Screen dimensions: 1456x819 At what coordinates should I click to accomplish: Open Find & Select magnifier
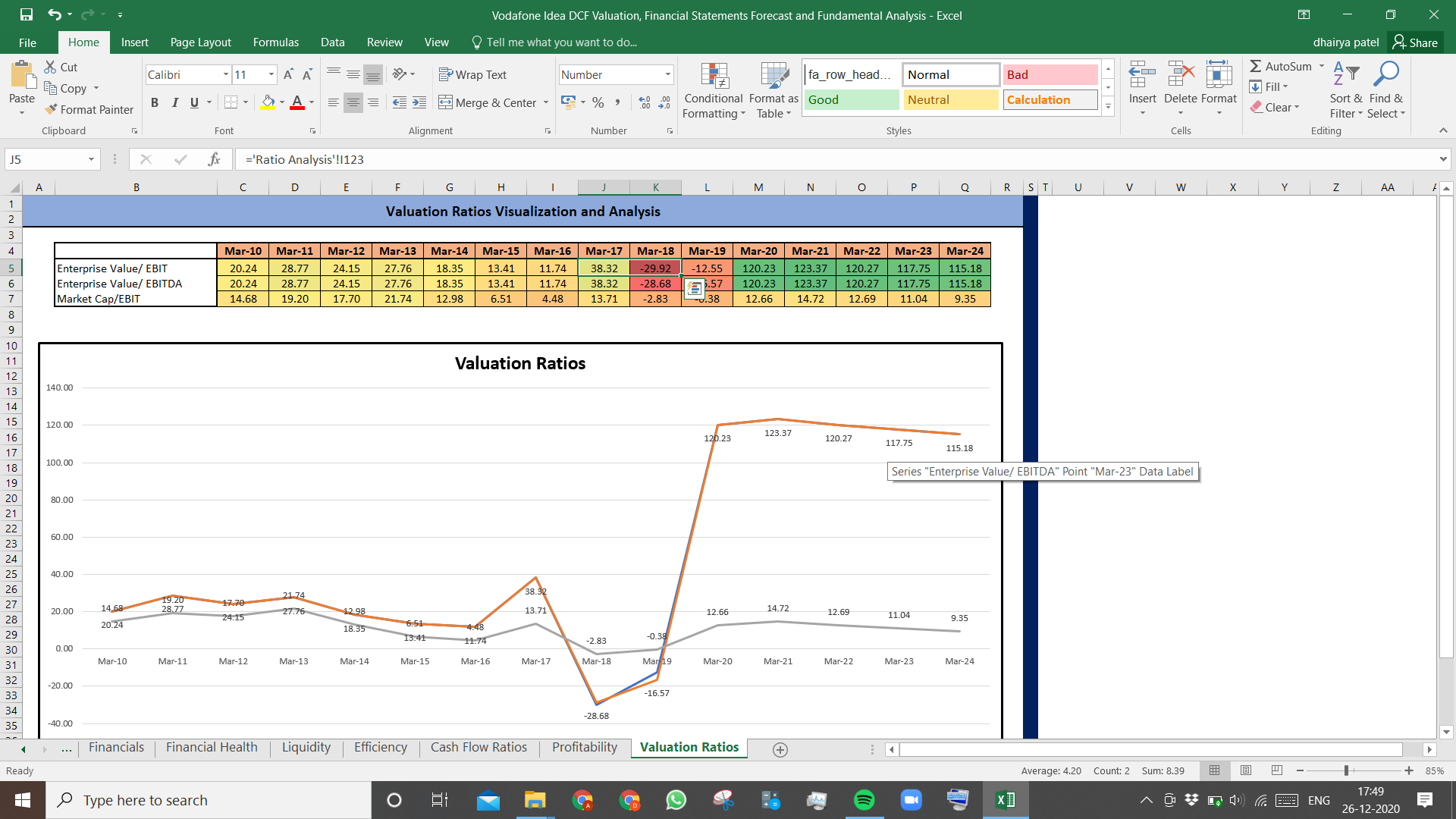click(x=1386, y=89)
